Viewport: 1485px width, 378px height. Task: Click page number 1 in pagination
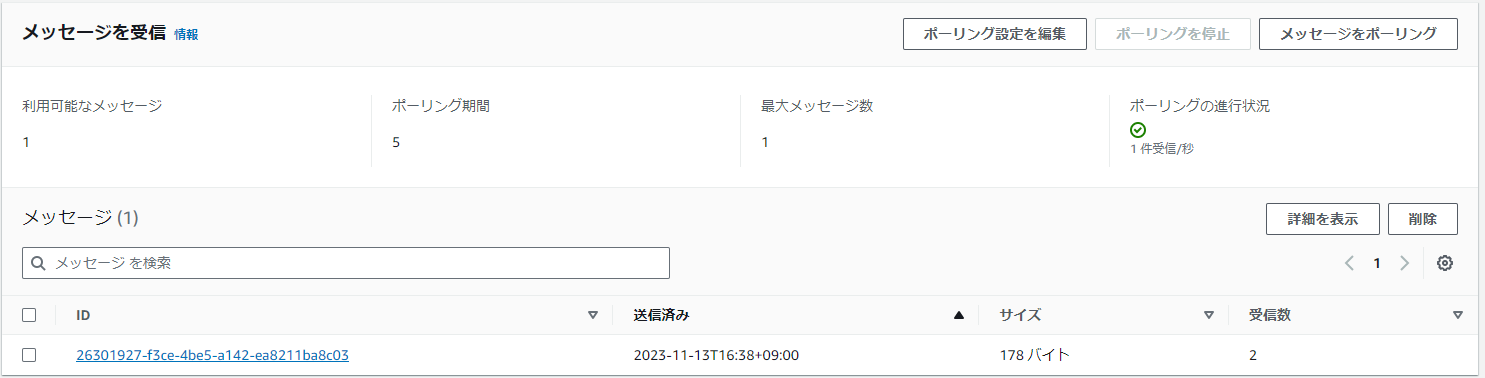coord(1377,263)
